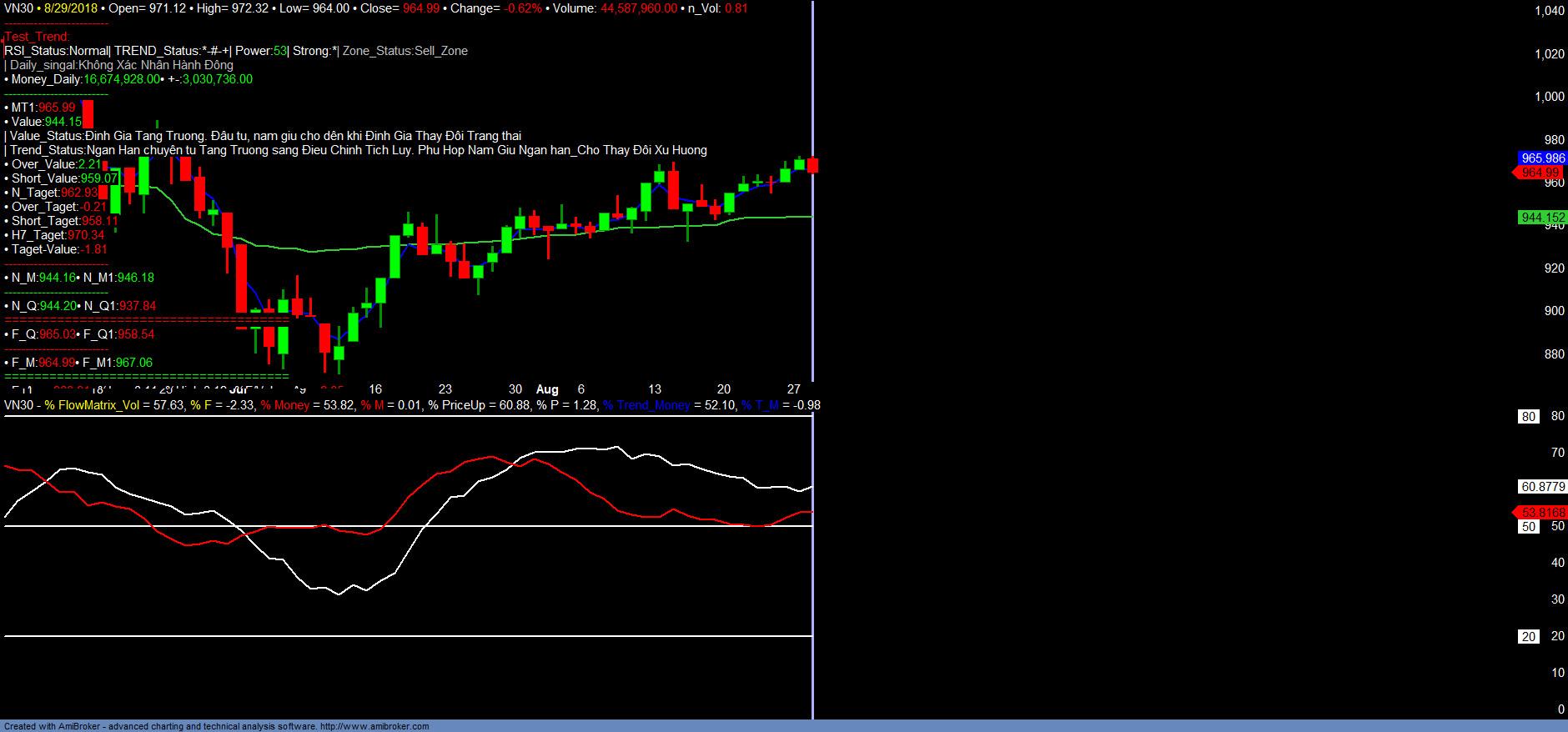Click the white 60.8779 indicator value tag
The height and width of the screenshot is (732, 1568).
pos(1542,487)
